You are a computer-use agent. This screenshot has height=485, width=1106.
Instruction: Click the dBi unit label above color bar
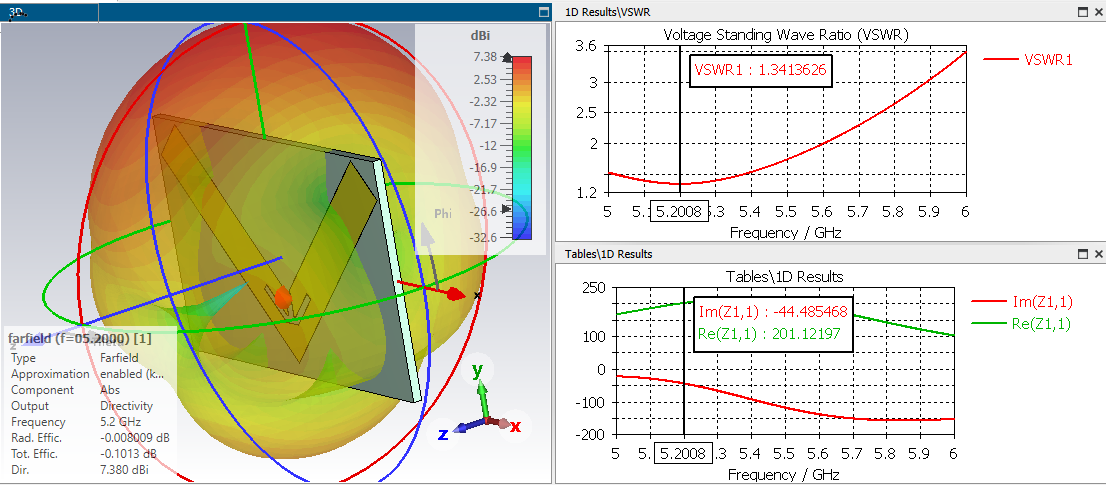pyautogui.click(x=480, y=37)
